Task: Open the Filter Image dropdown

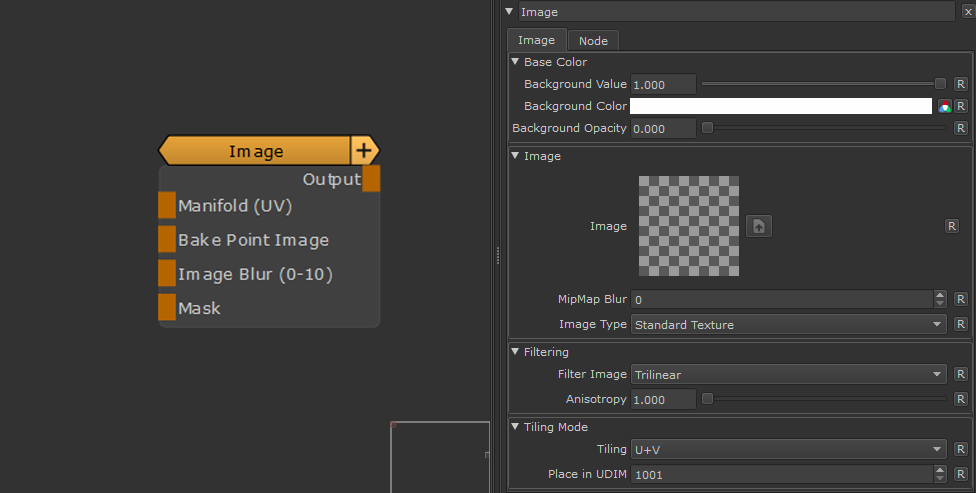Action: click(788, 374)
